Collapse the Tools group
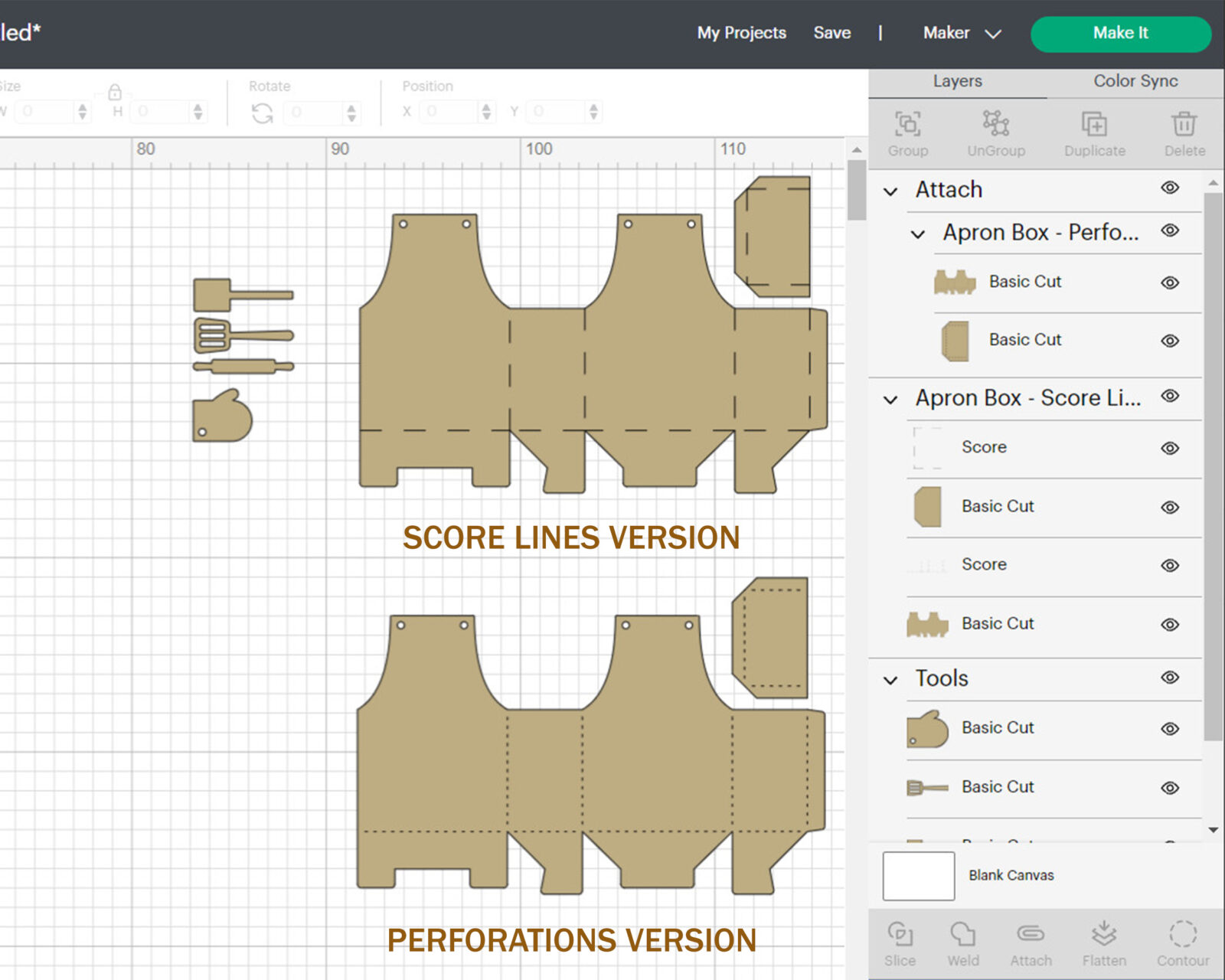 click(x=890, y=680)
